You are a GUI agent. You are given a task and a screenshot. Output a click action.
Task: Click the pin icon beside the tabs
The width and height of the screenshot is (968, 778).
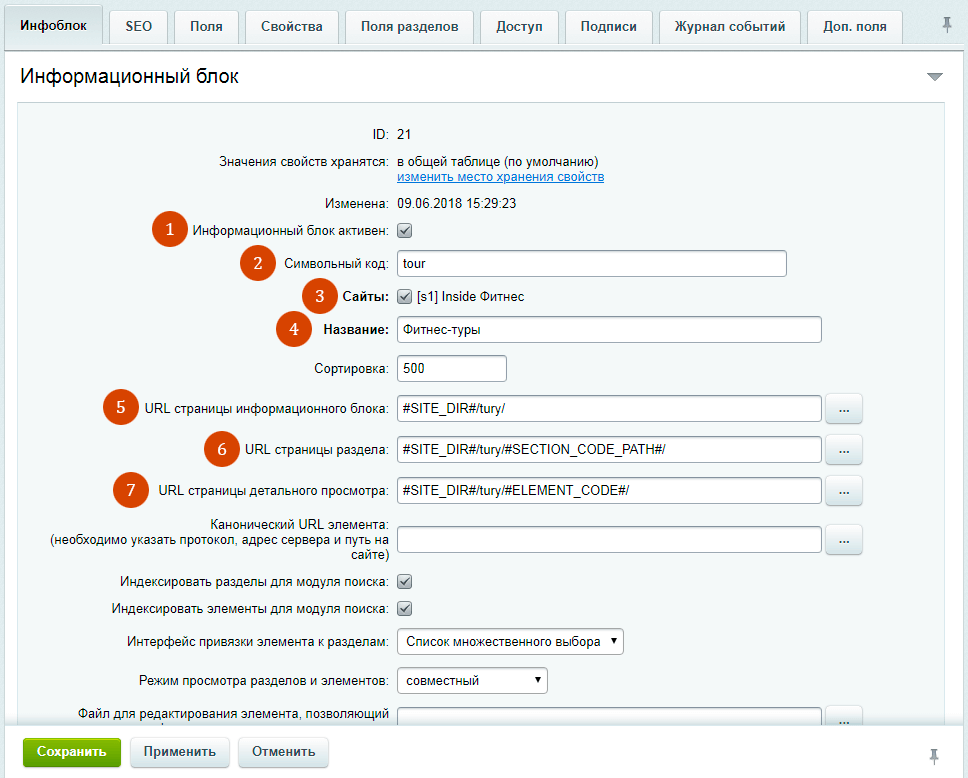[947, 26]
